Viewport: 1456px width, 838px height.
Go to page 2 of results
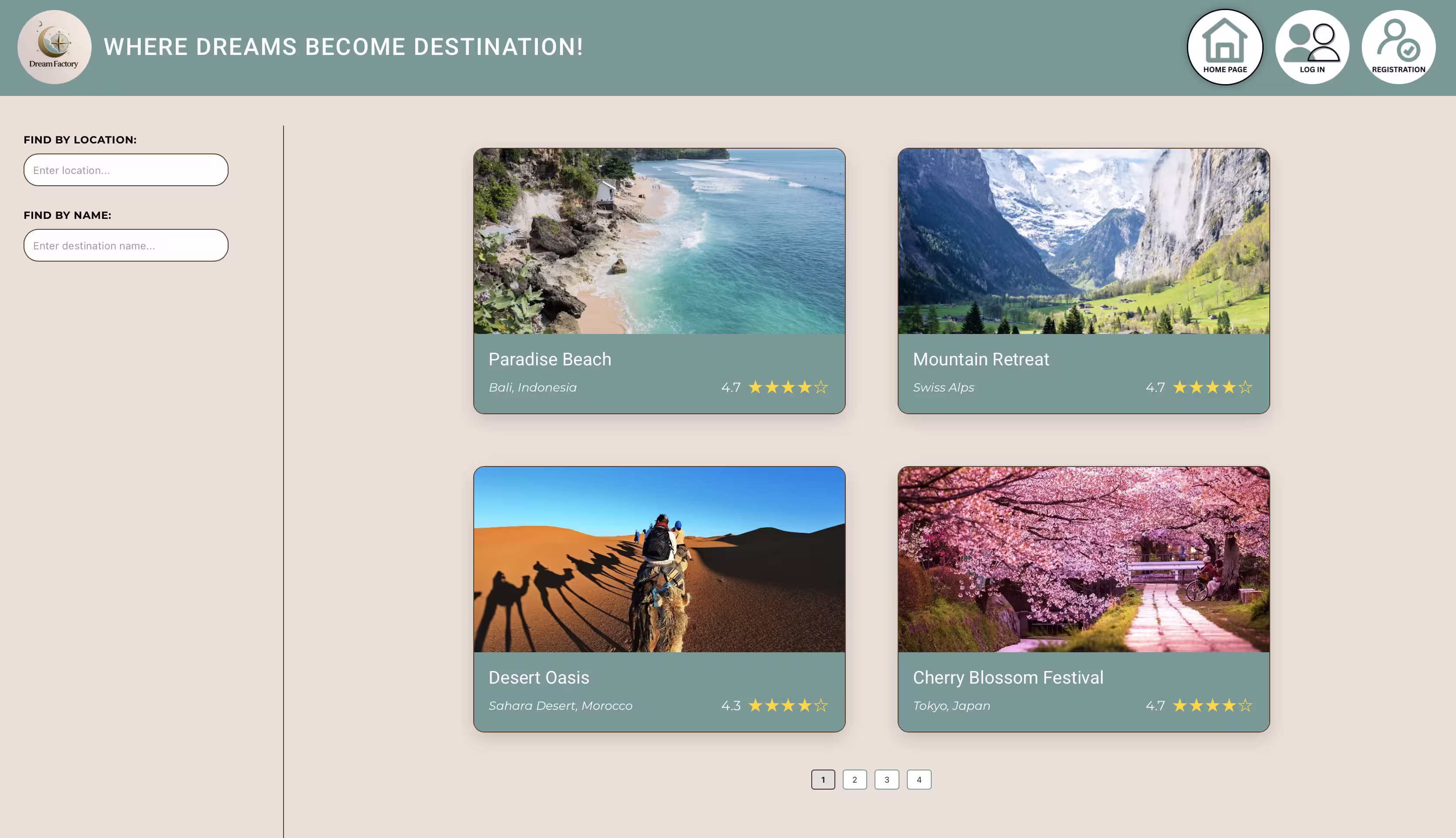coord(854,780)
